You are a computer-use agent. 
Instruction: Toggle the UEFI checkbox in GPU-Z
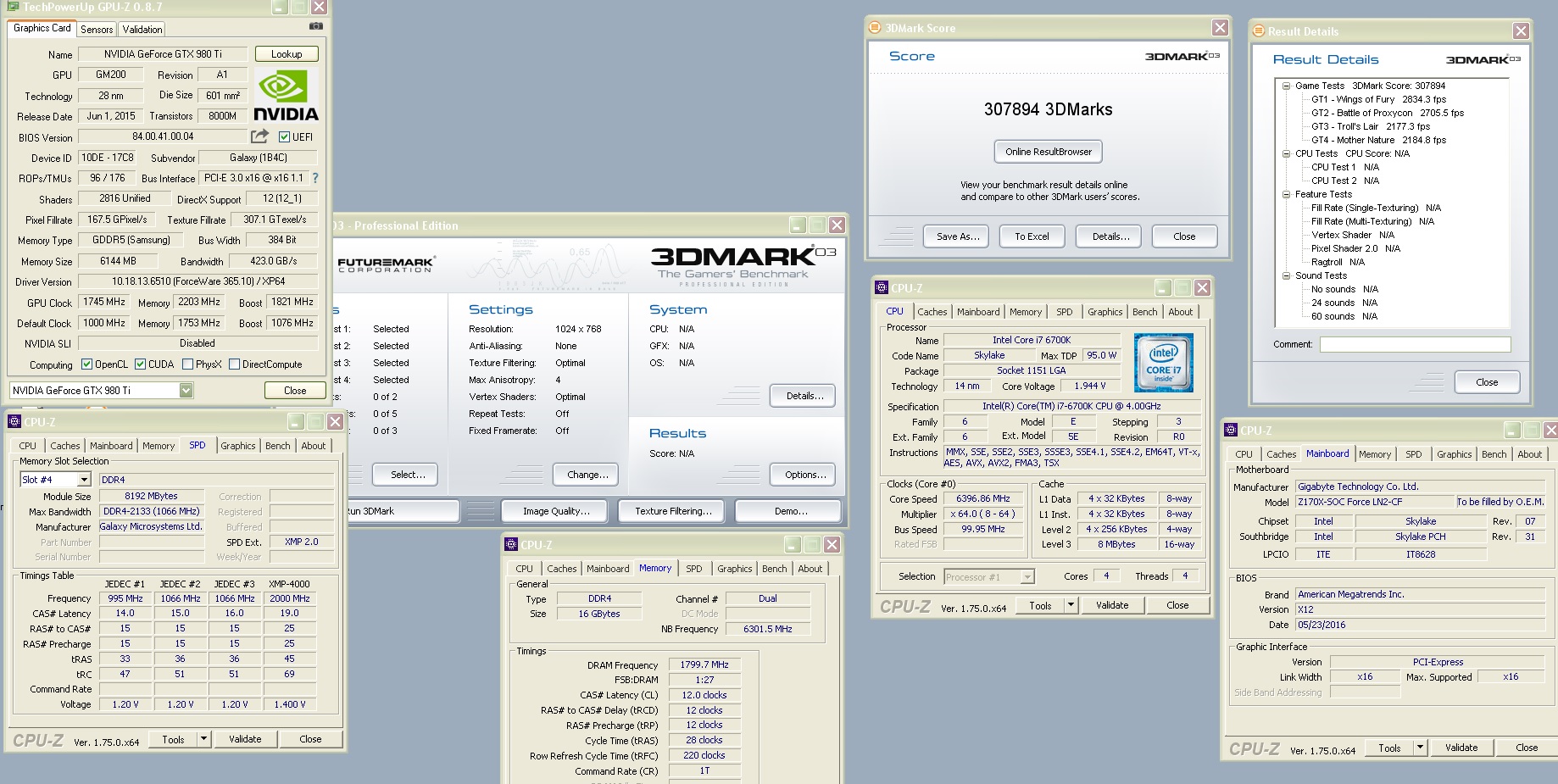[285, 136]
